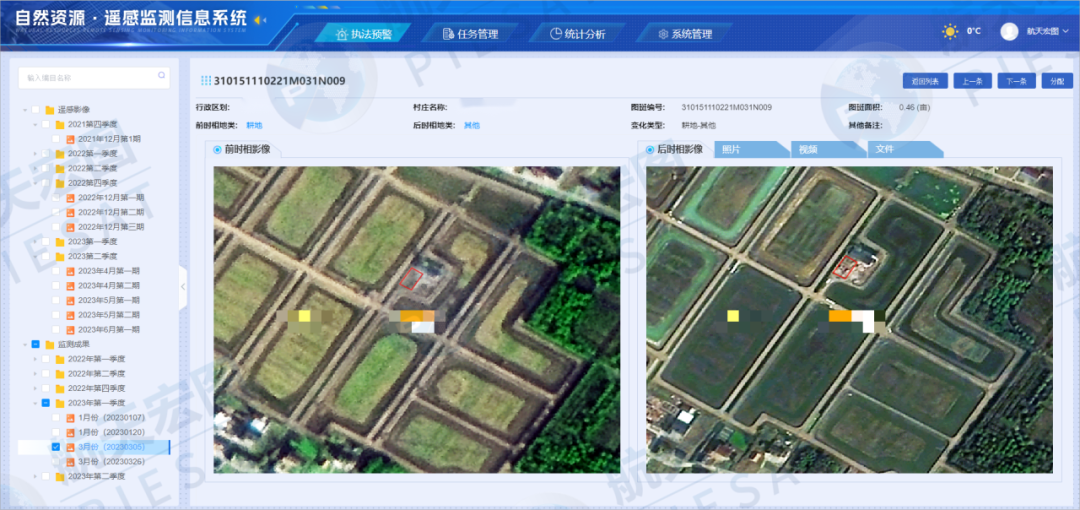Screen dimensions: 1080x510
Task: Click the 下一条 button
Action: pos(1015,81)
